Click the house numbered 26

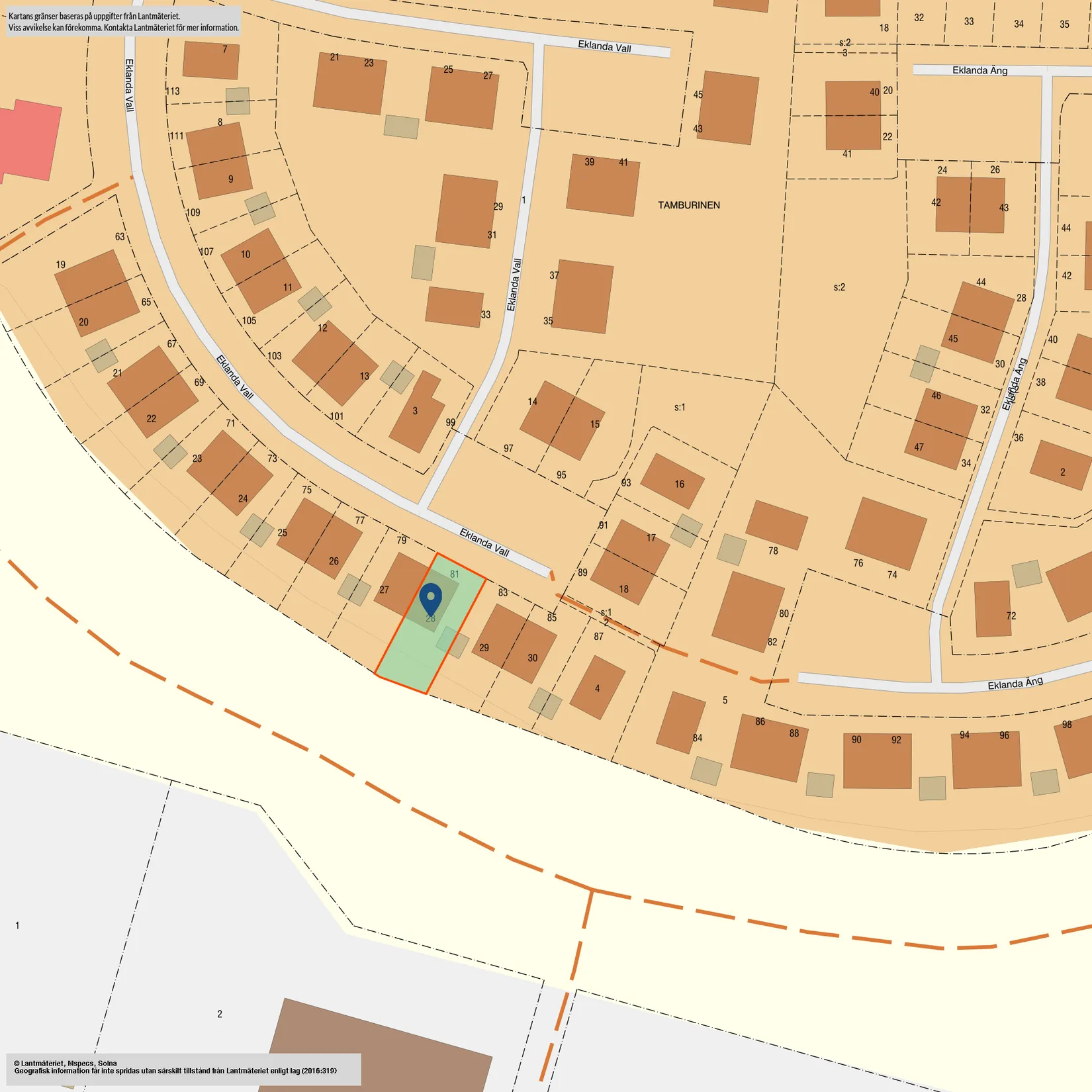pyautogui.click(x=319, y=538)
